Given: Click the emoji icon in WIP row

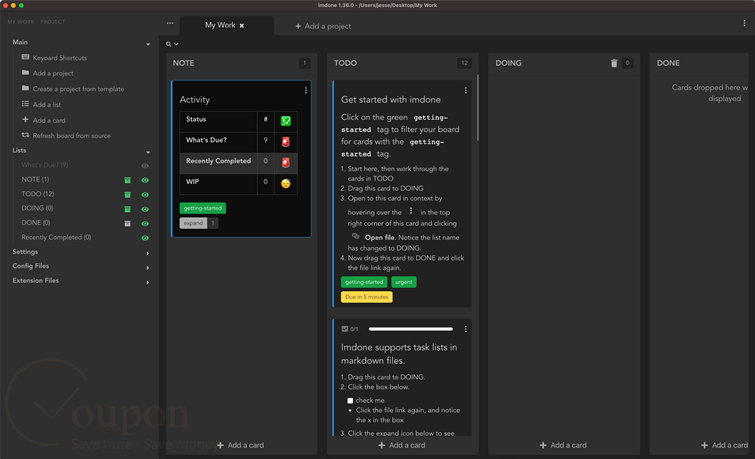Looking at the screenshot, I should pyautogui.click(x=286, y=183).
